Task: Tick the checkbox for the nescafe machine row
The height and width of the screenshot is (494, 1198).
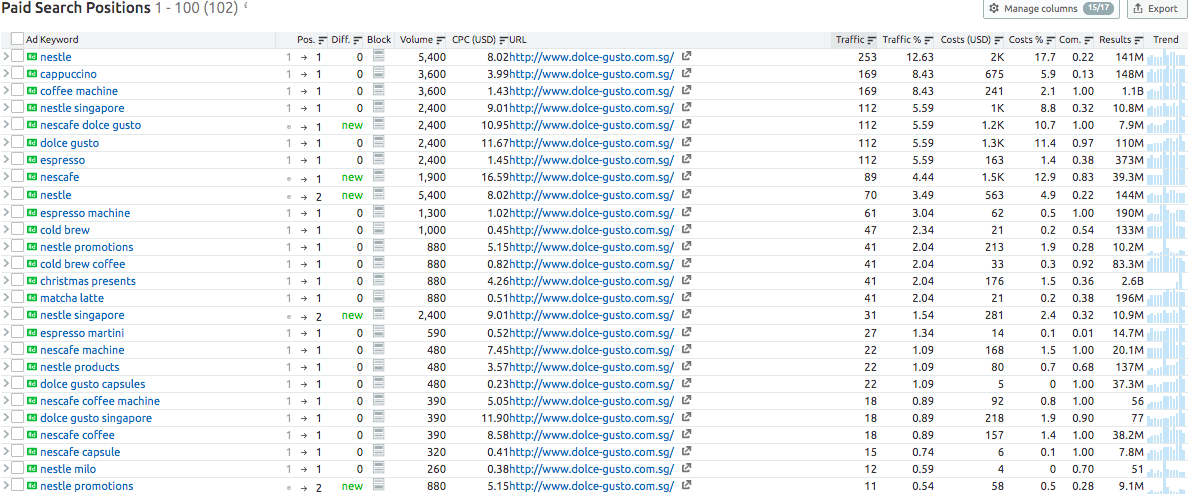Action: pyautogui.click(x=18, y=350)
